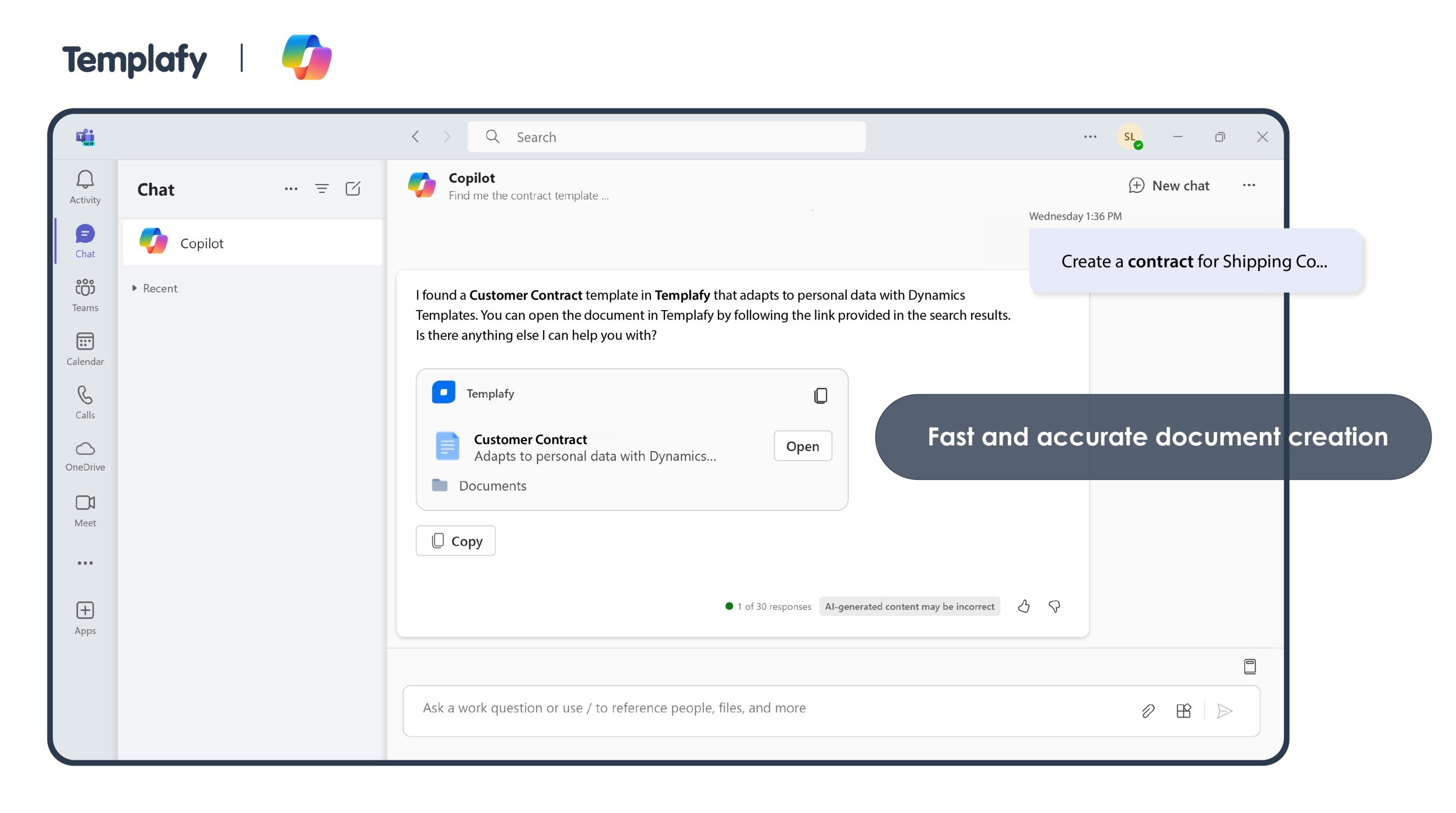Click the Templafy app icon in card
This screenshot has width=1456, height=813.
(443, 392)
